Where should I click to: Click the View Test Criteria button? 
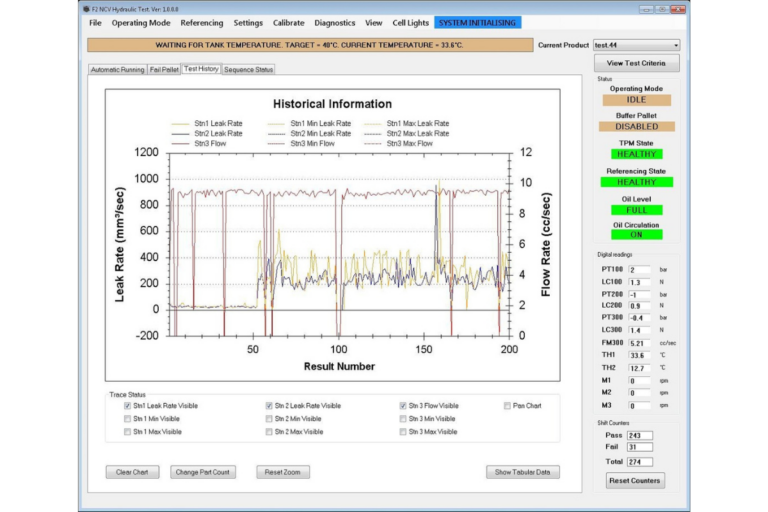[636, 63]
